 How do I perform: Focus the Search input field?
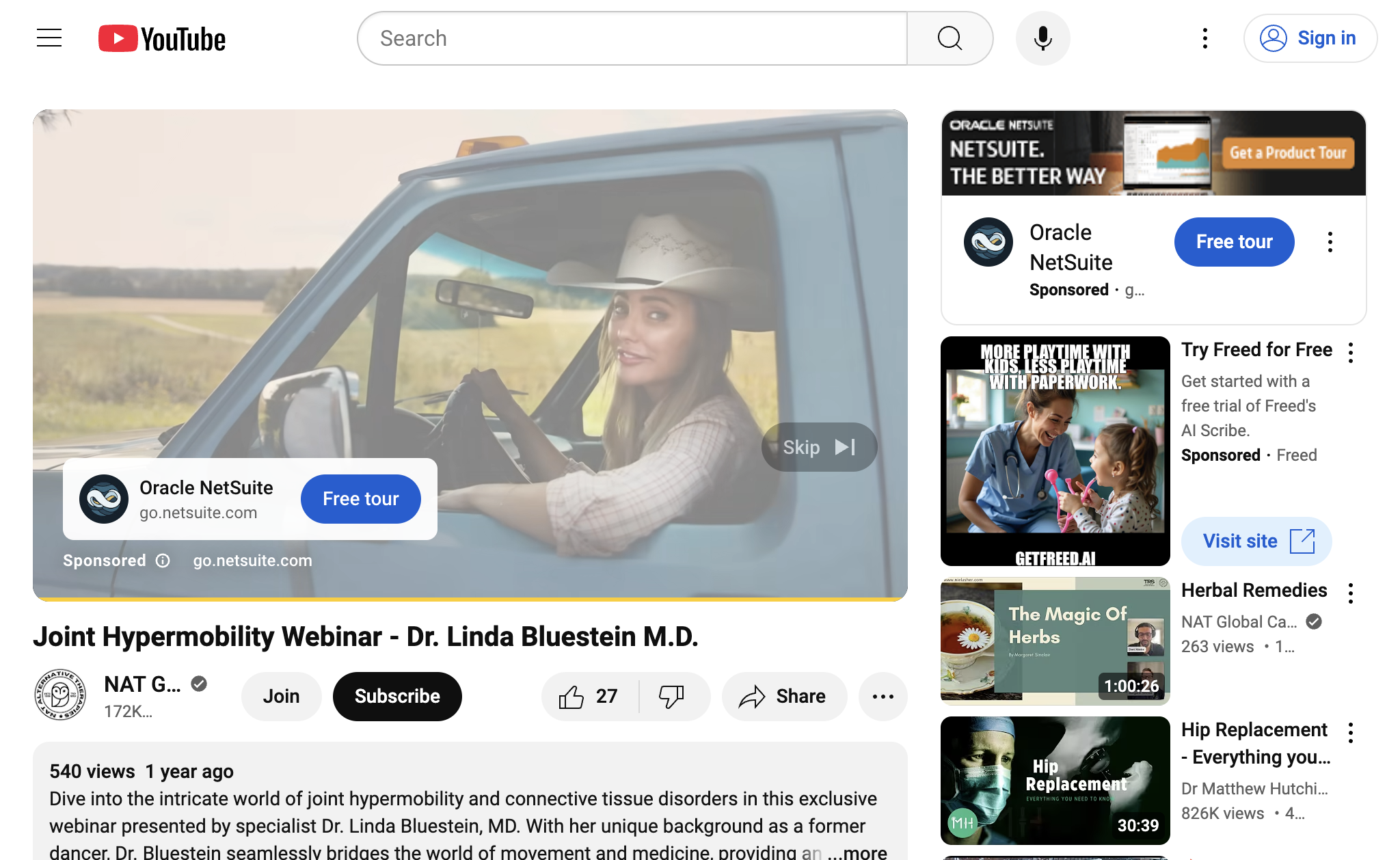632,38
